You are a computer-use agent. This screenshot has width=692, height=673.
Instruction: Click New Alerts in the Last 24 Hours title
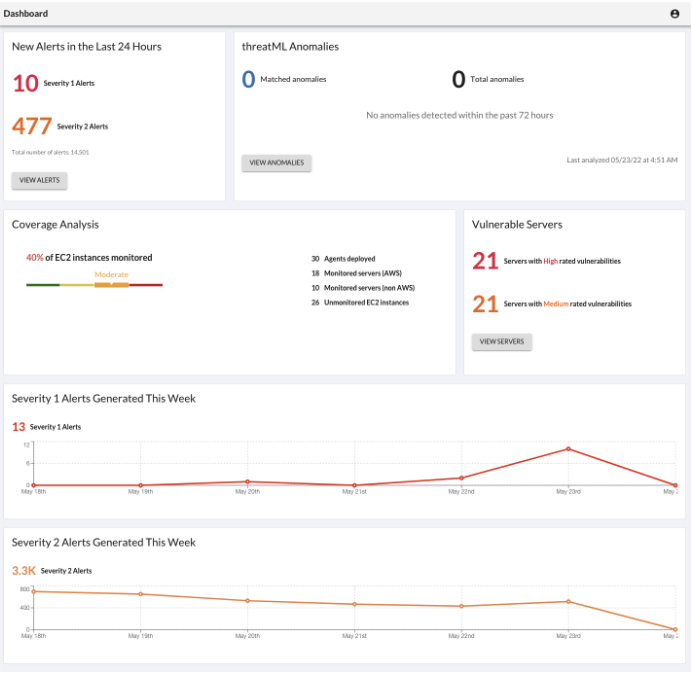86,46
